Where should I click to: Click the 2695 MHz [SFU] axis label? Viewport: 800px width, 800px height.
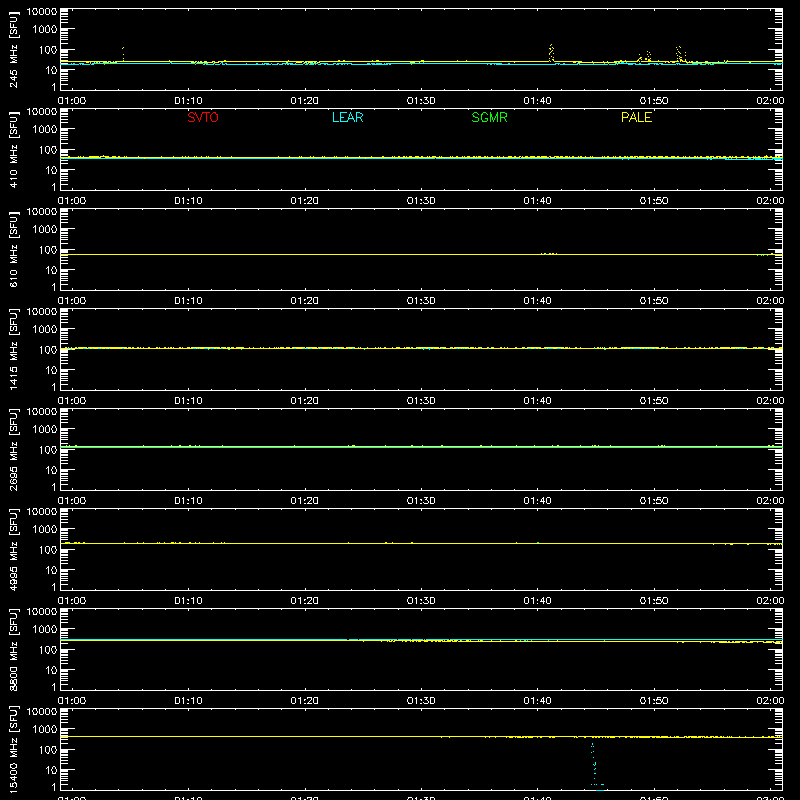pyautogui.click(x=13, y=449)
